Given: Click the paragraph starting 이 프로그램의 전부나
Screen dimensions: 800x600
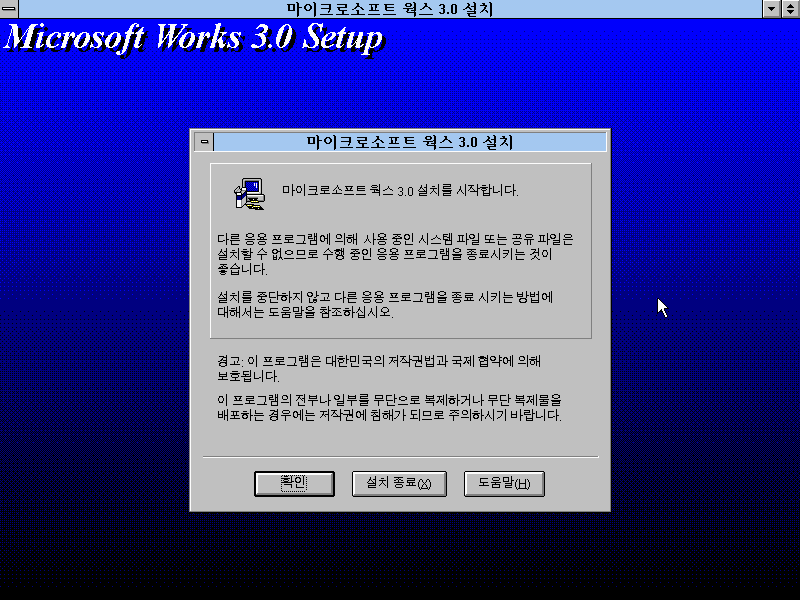Looking at the screenshot, I should click(x=389, y=407).
